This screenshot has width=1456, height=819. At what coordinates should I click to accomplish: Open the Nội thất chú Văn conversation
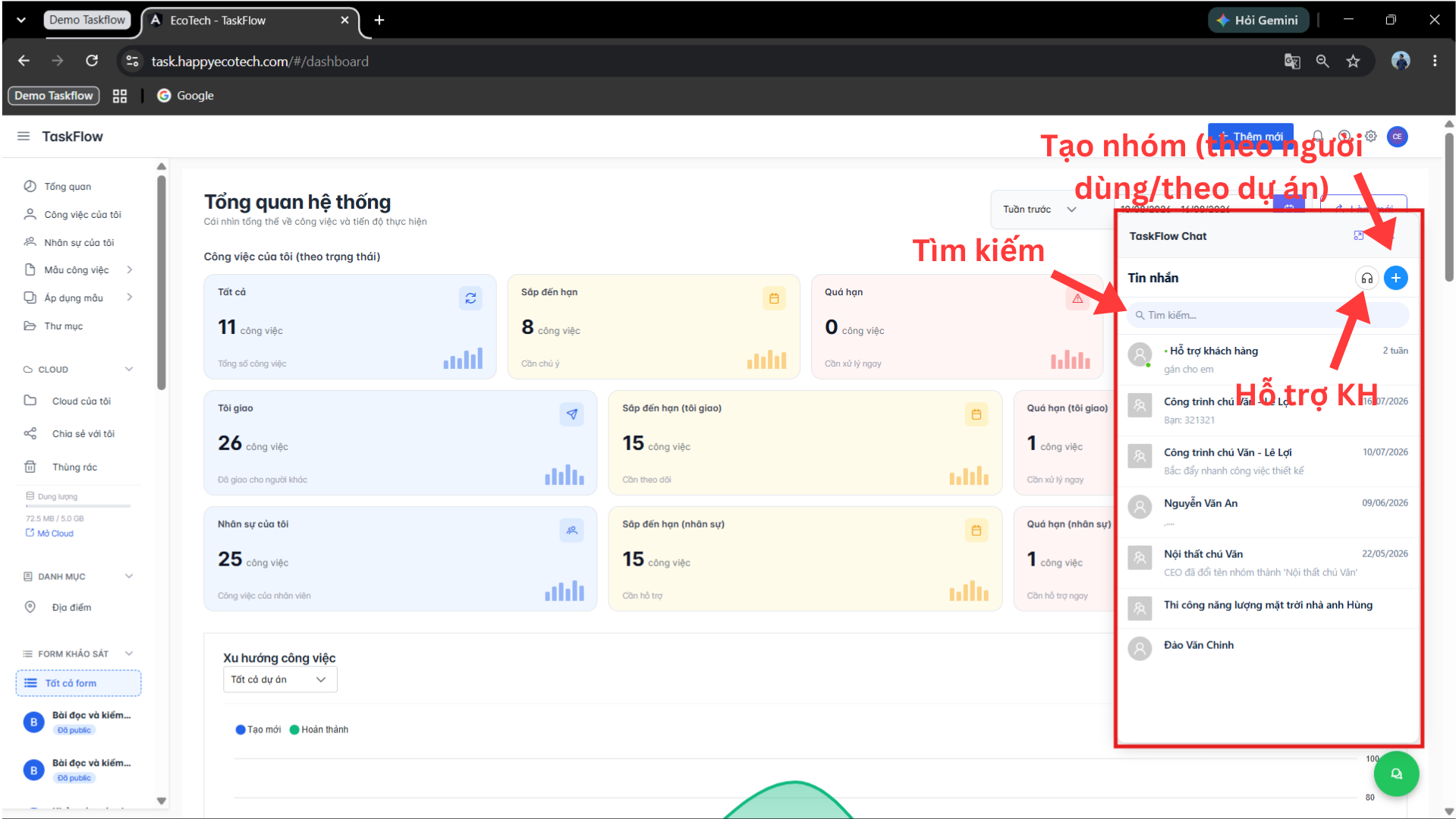coord(1268,563)
